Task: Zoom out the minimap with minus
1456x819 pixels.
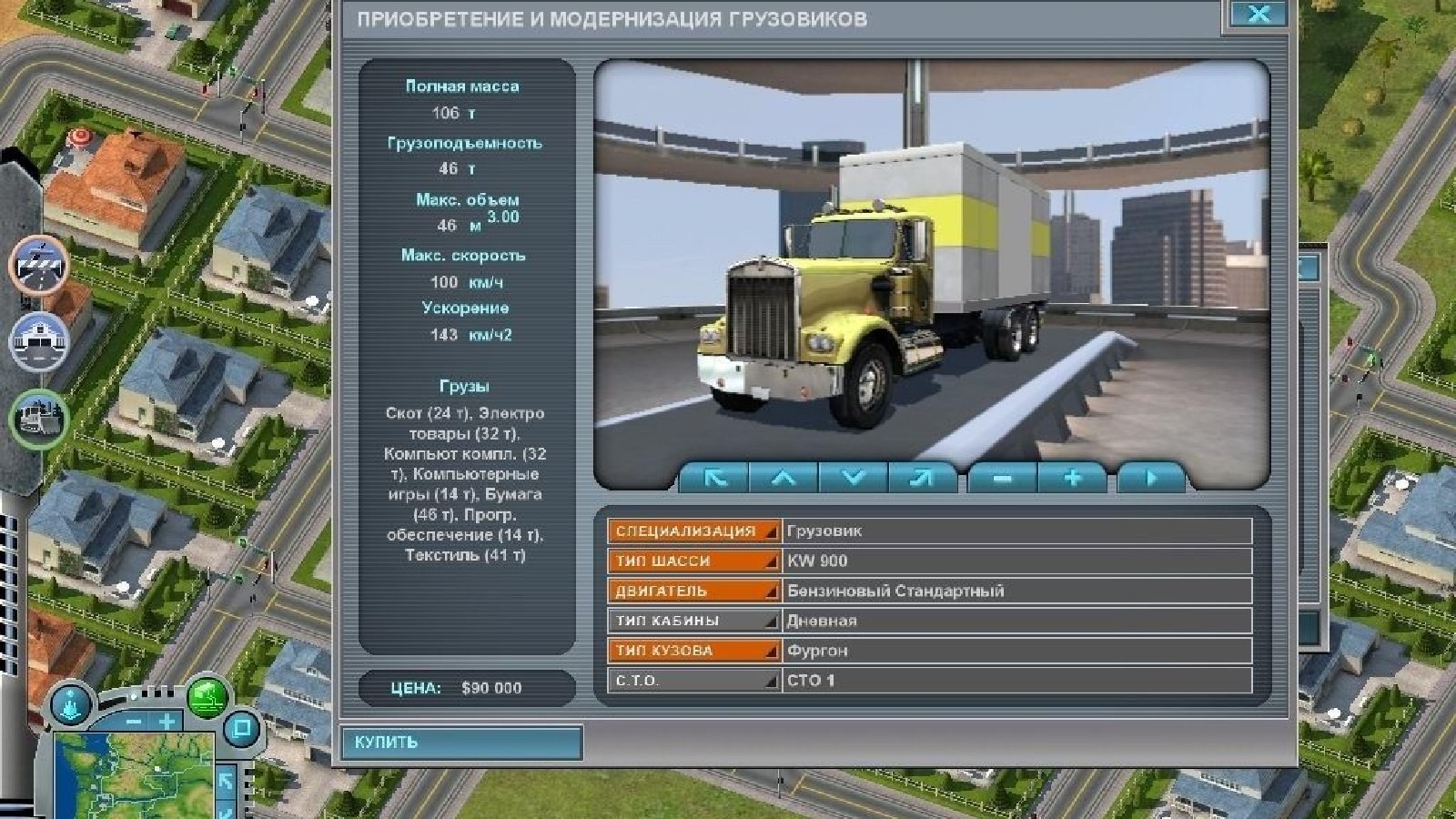Action: coord(135,723)
